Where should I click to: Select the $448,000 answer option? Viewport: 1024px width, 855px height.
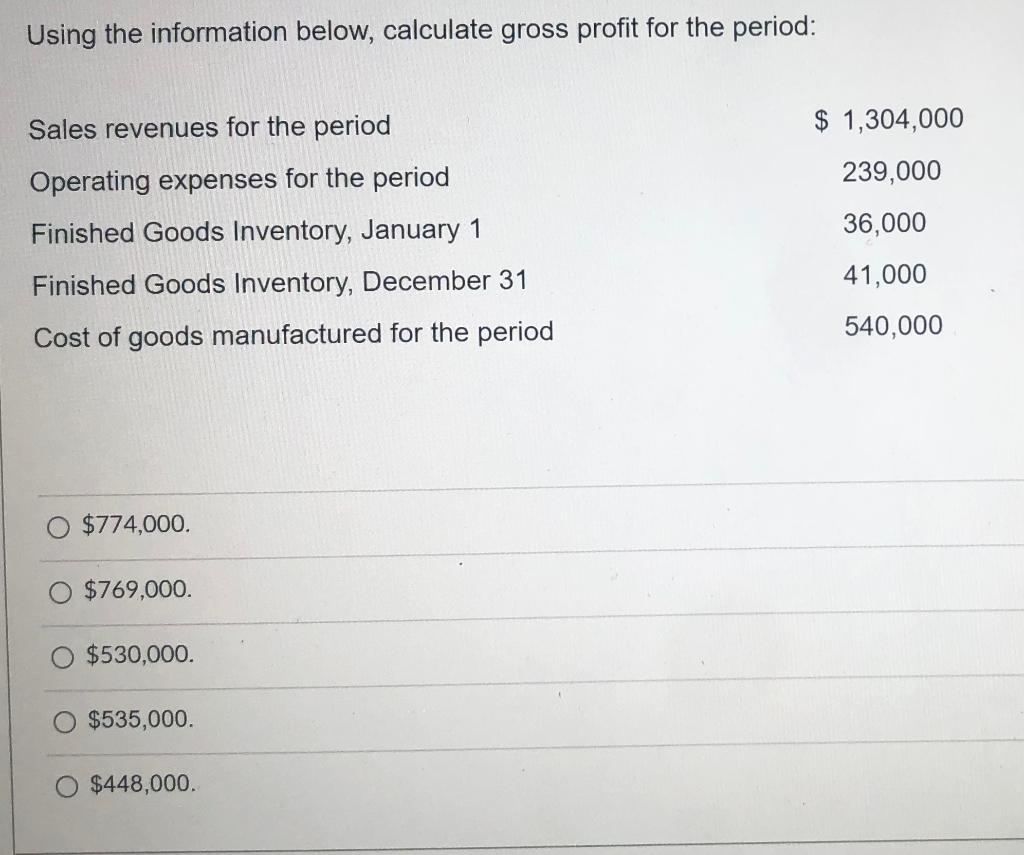tap(68, 787)
